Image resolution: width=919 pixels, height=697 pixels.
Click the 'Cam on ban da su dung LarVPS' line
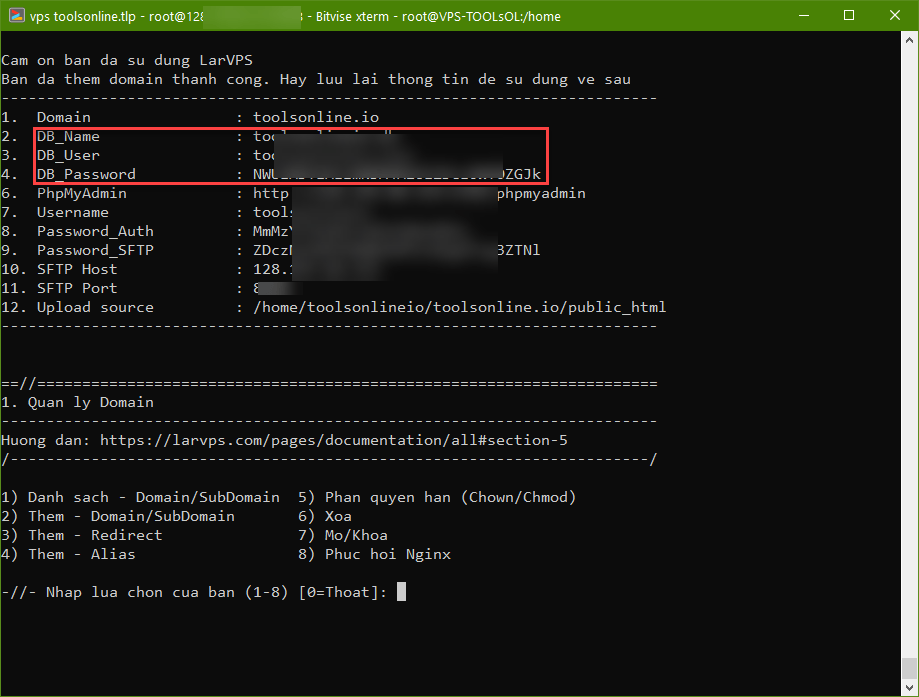(127, 60)
